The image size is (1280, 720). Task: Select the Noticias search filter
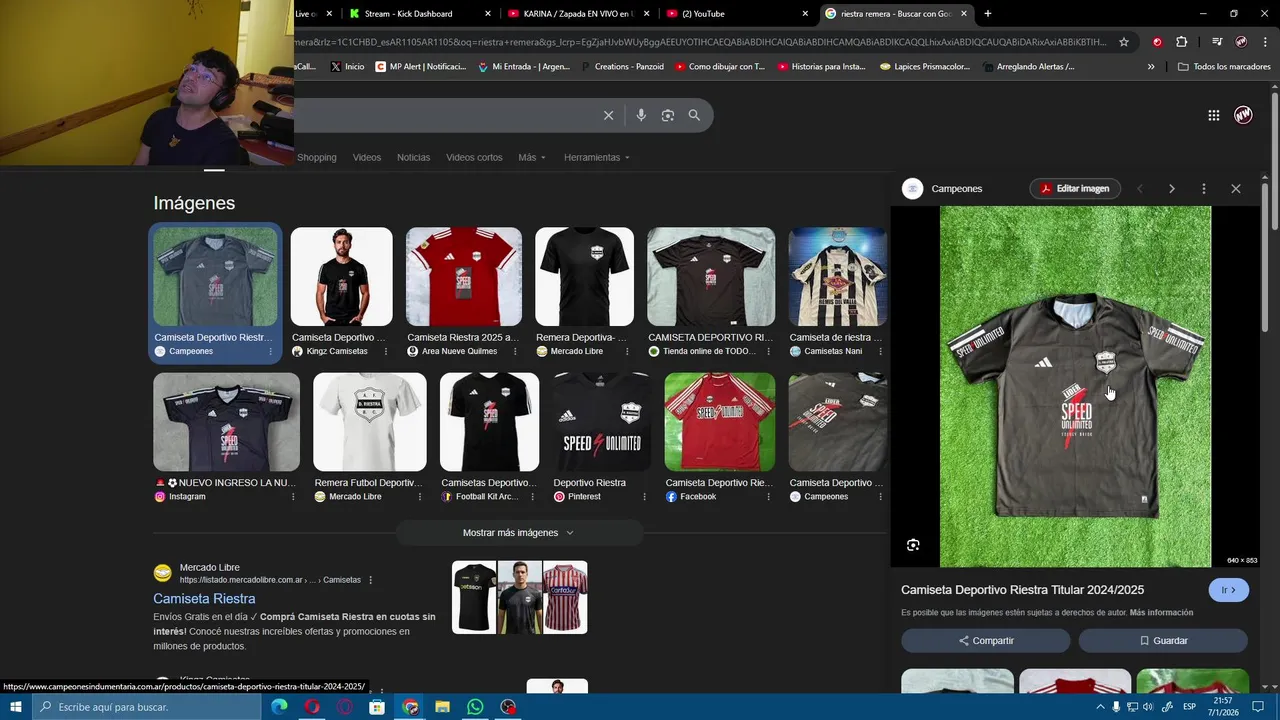(413, 157)
